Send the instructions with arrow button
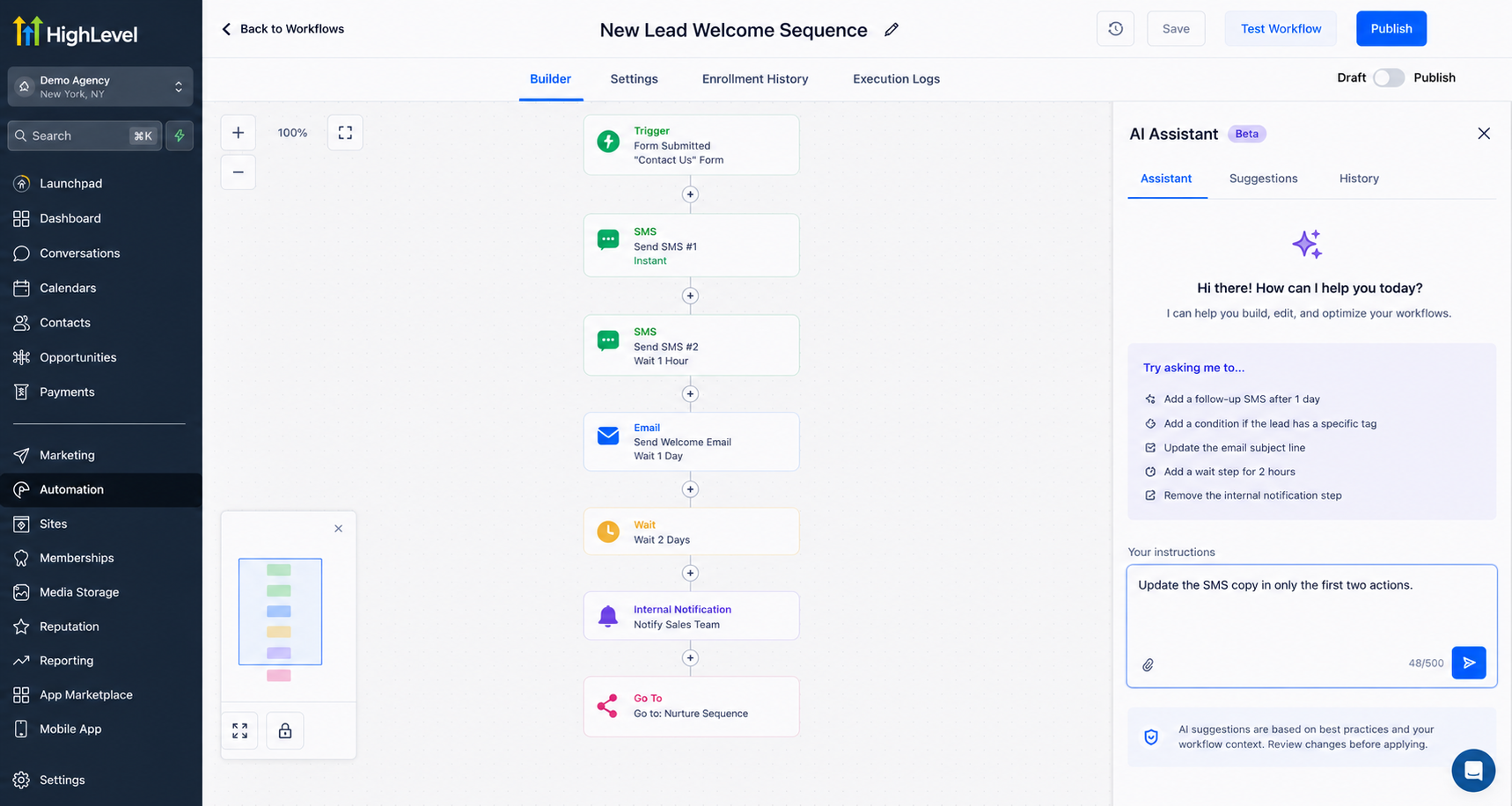The height and width of the screenshot is (806, 1512). (1469, 663)
